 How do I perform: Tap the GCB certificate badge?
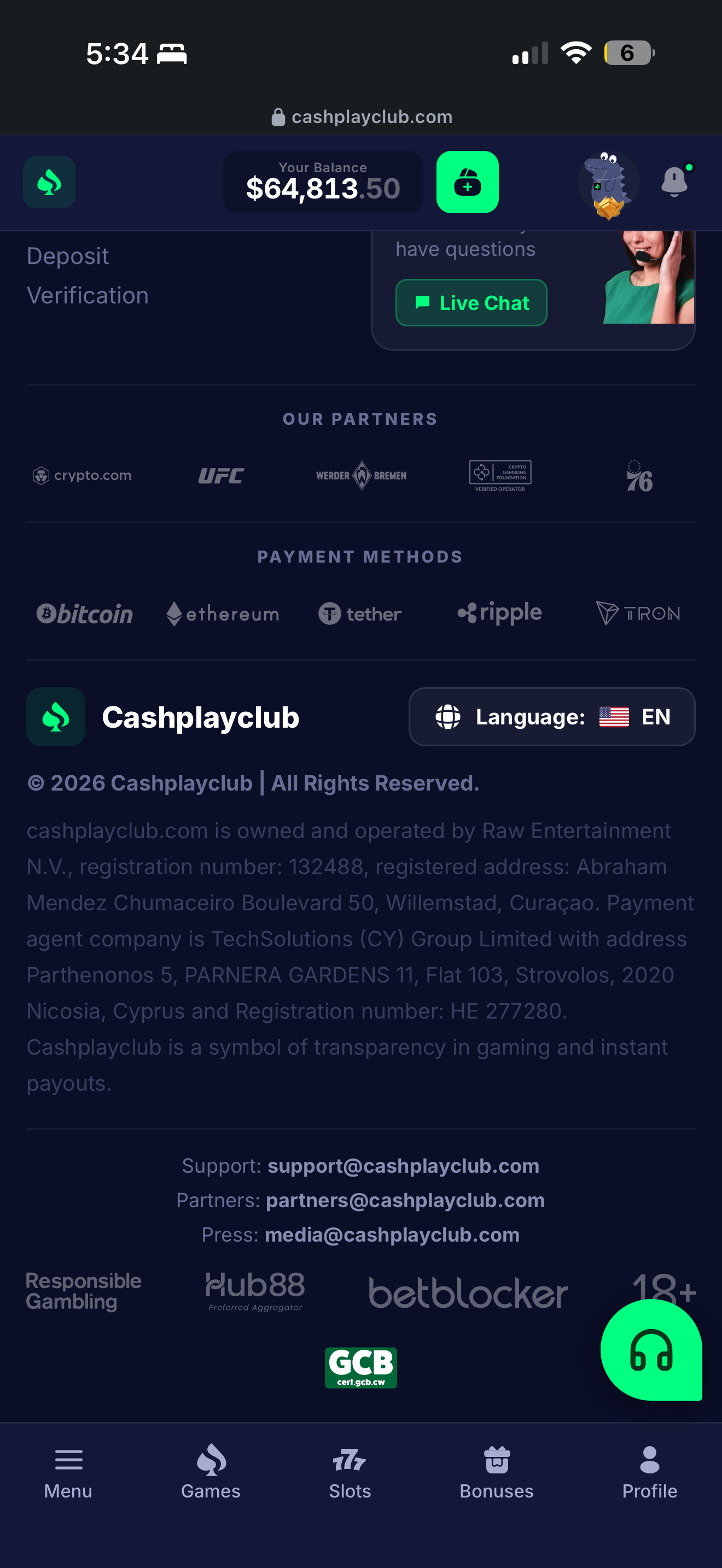(x=361, y=1367)
